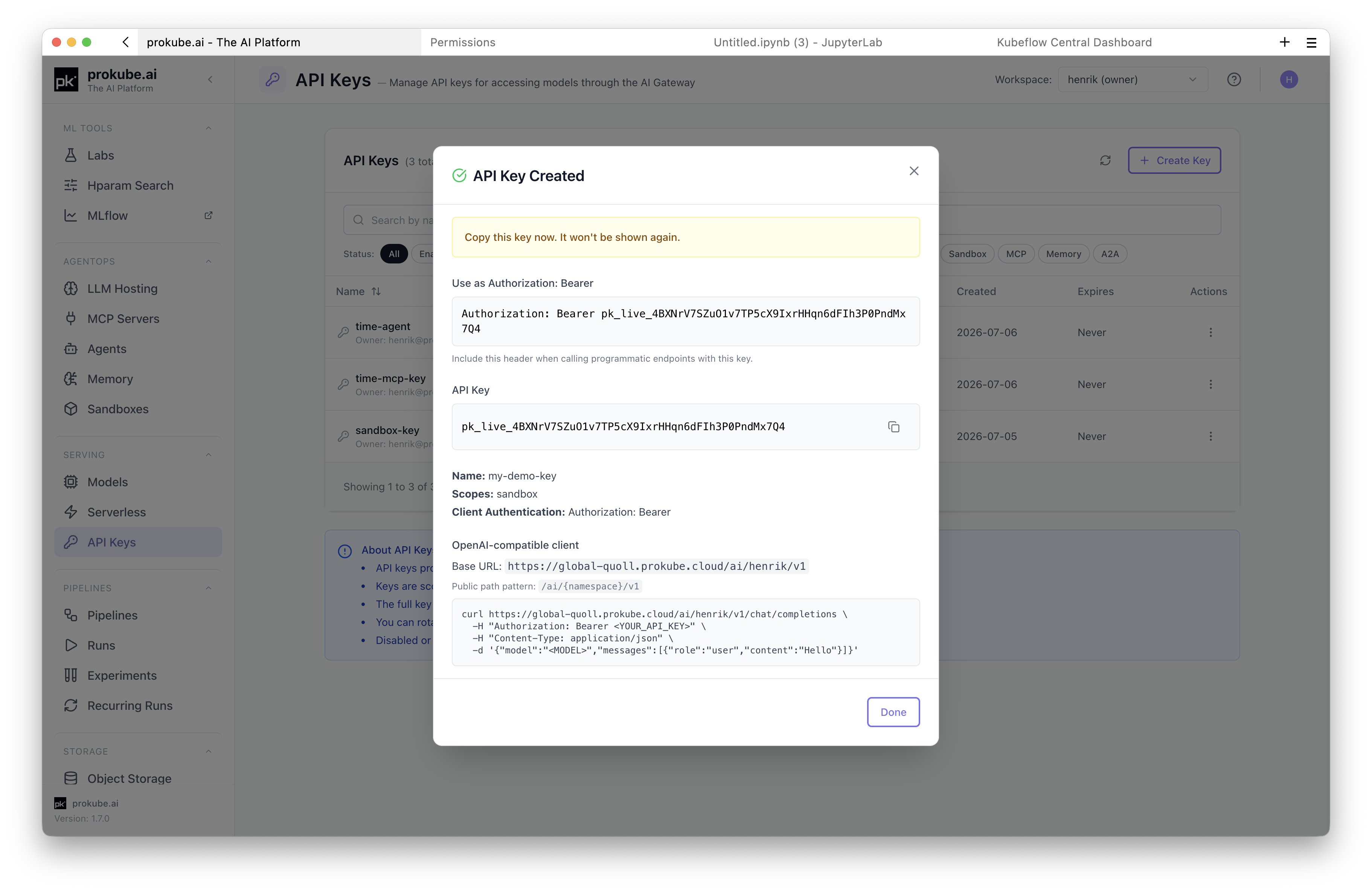
Task: Open Hparam Search in the sidebar
Action: (138, 186)
